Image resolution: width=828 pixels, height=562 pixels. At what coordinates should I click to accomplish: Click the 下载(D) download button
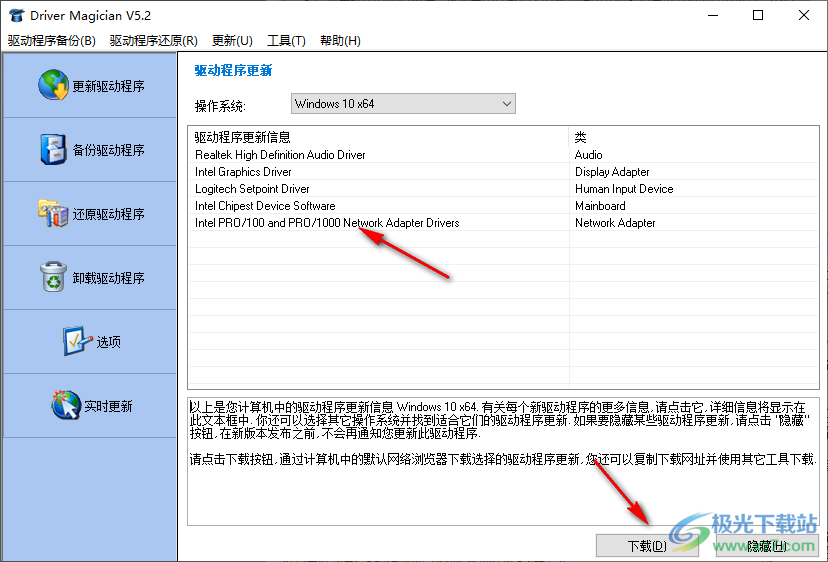tap(647, 545)
